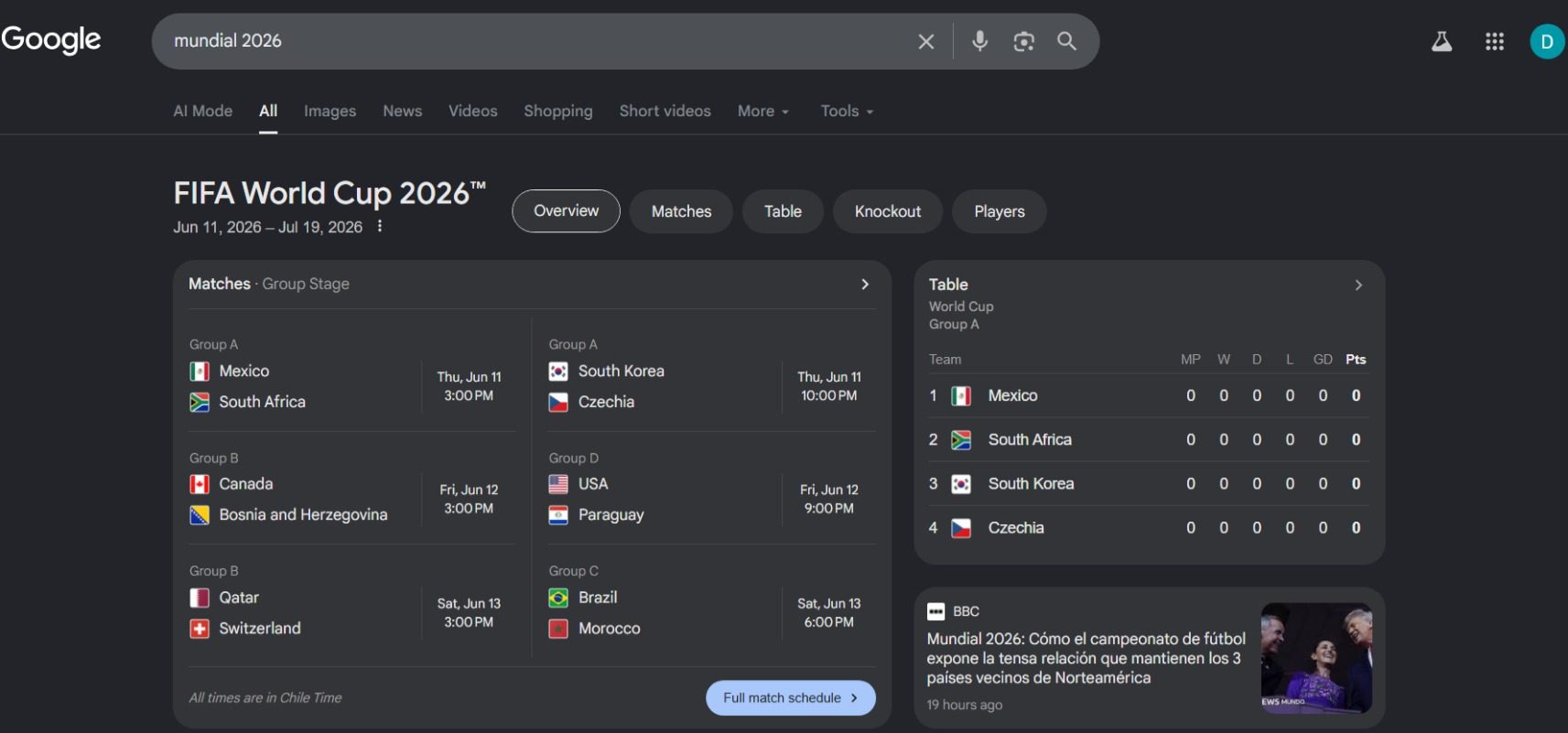Submit search with the magnifying glass icon
Screen dimensions: 1568x733
(1066, 41)
